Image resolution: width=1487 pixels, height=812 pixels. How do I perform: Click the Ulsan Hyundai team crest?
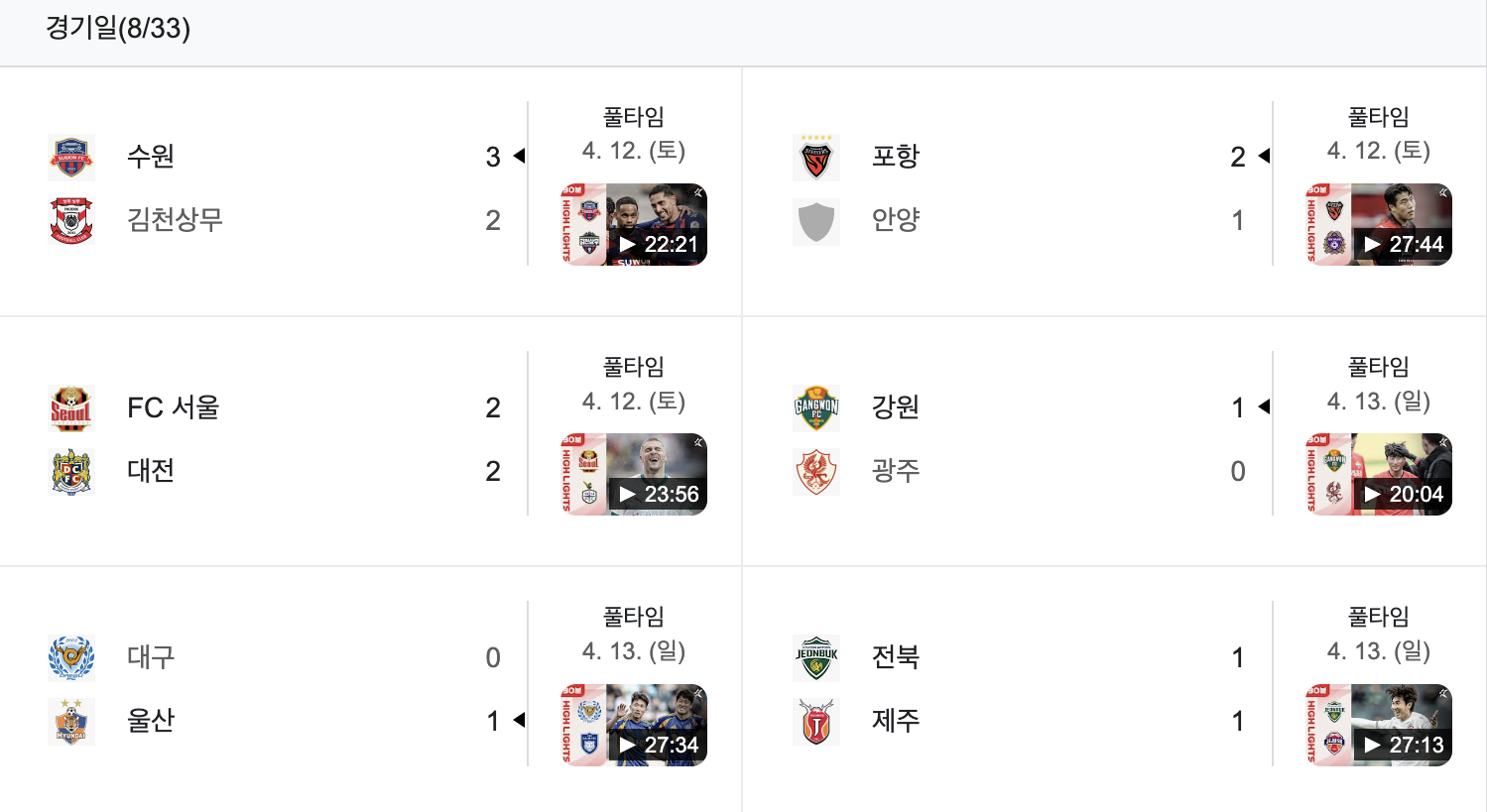click(x=71, y=721)
